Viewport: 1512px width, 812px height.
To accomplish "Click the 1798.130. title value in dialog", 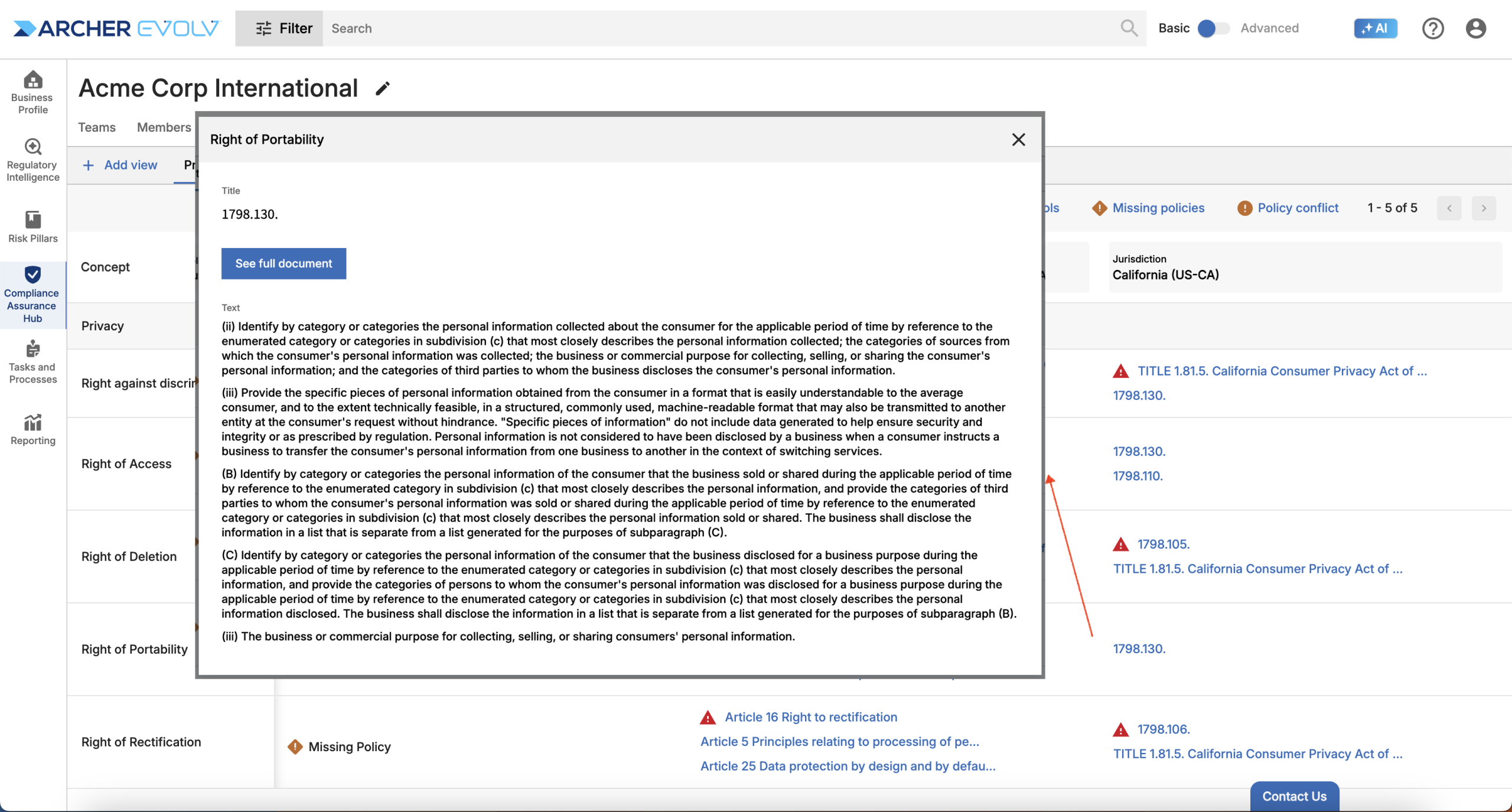I will [x=250, y=214].
